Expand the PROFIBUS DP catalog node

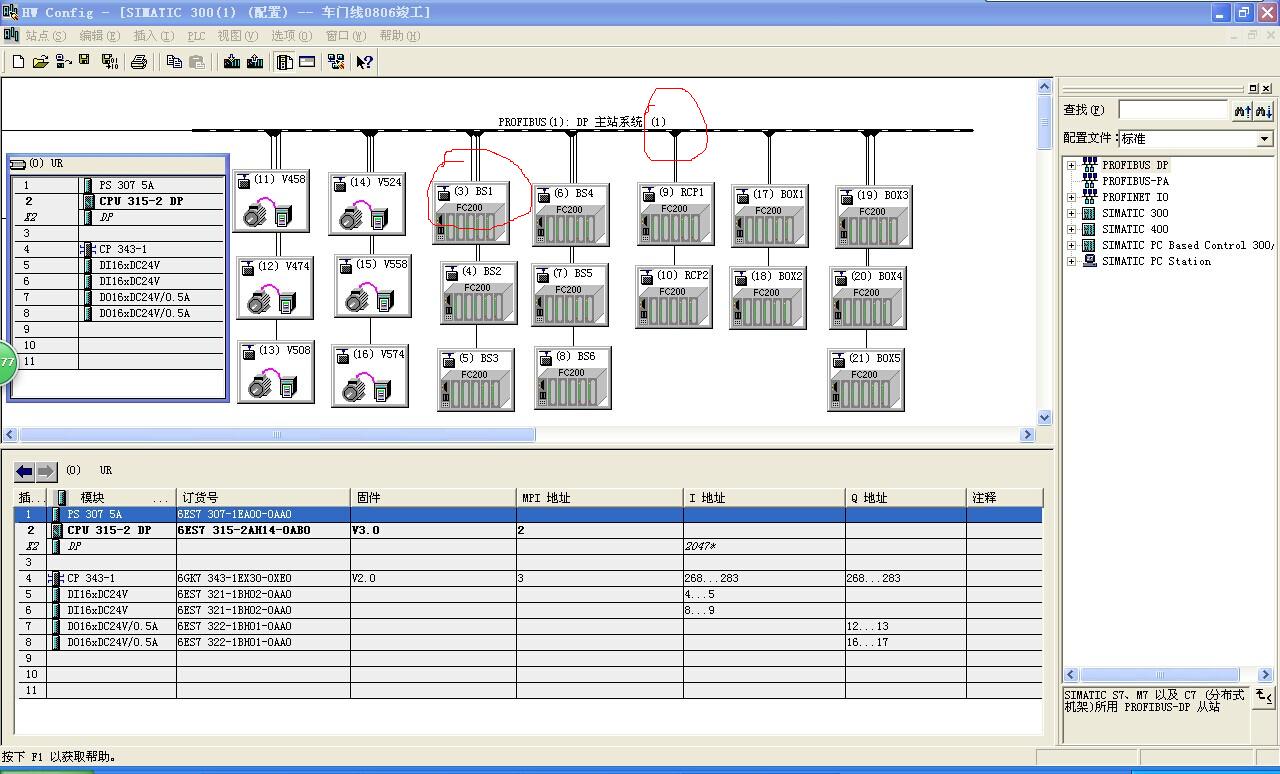pos(1072,165)
